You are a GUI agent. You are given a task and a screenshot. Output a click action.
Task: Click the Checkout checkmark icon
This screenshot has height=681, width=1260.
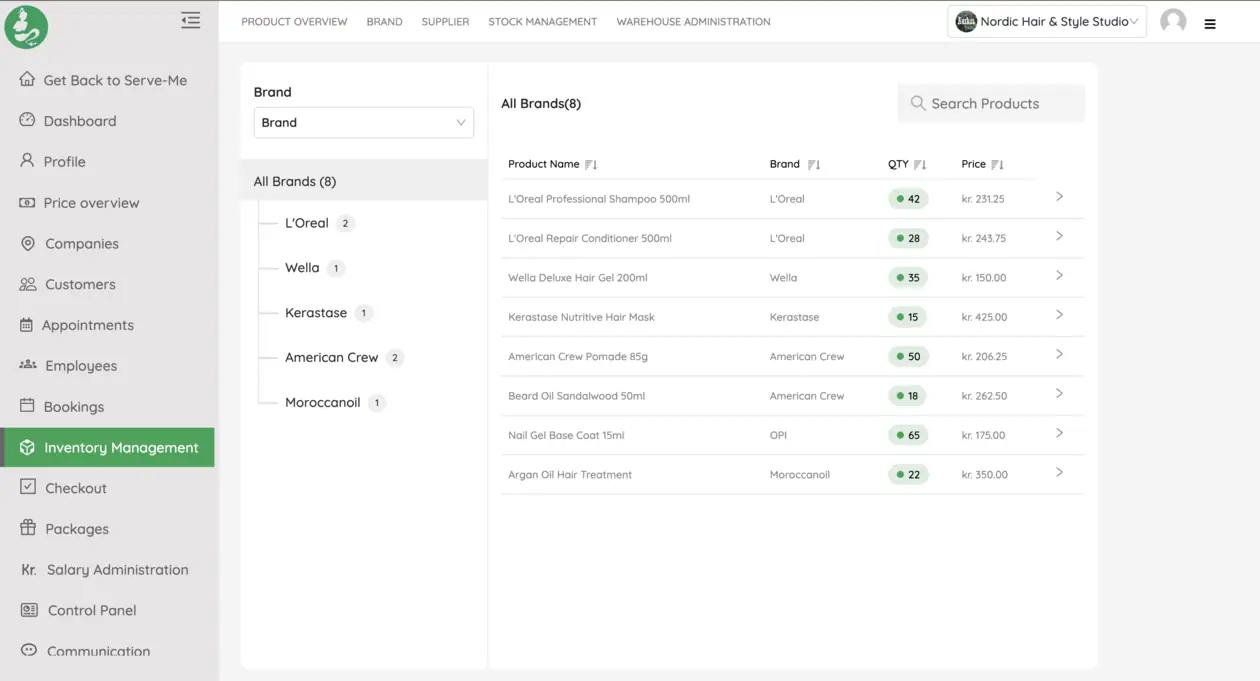[x=28, y=487]
